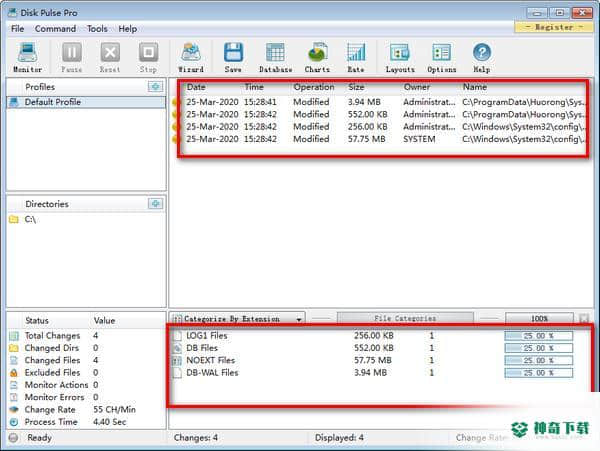Open the Database toolbar icon
The width and height of the screenshot is (600, 451).
(x=276, y=57)
